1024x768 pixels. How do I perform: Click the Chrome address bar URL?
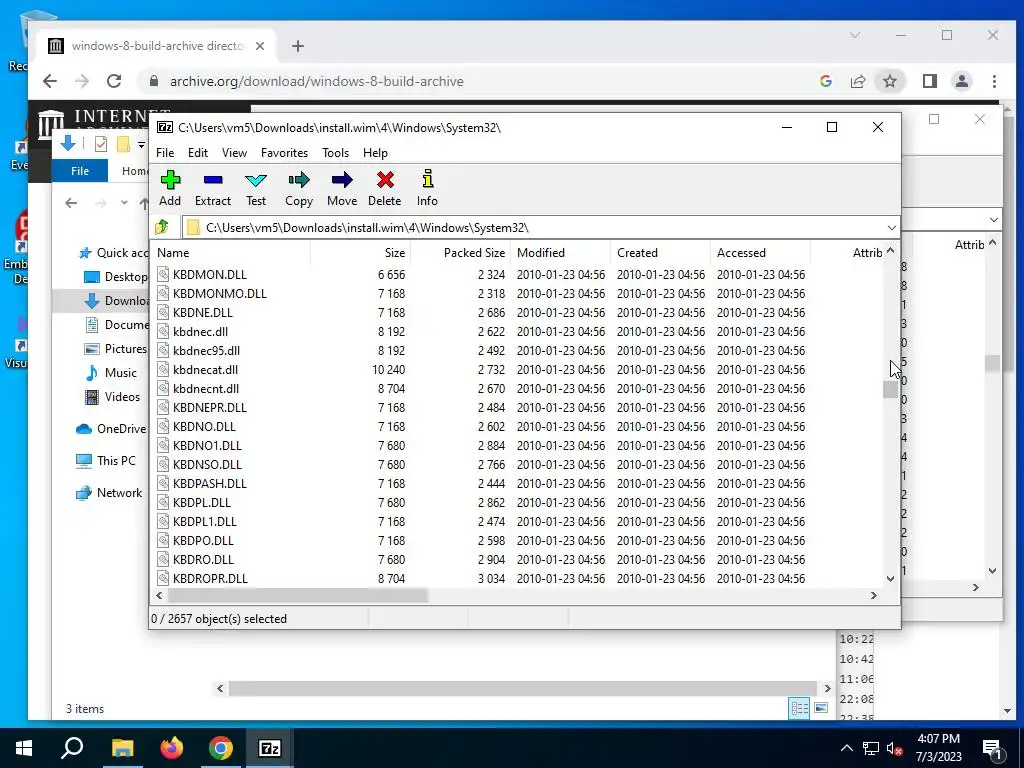point(317,81)
